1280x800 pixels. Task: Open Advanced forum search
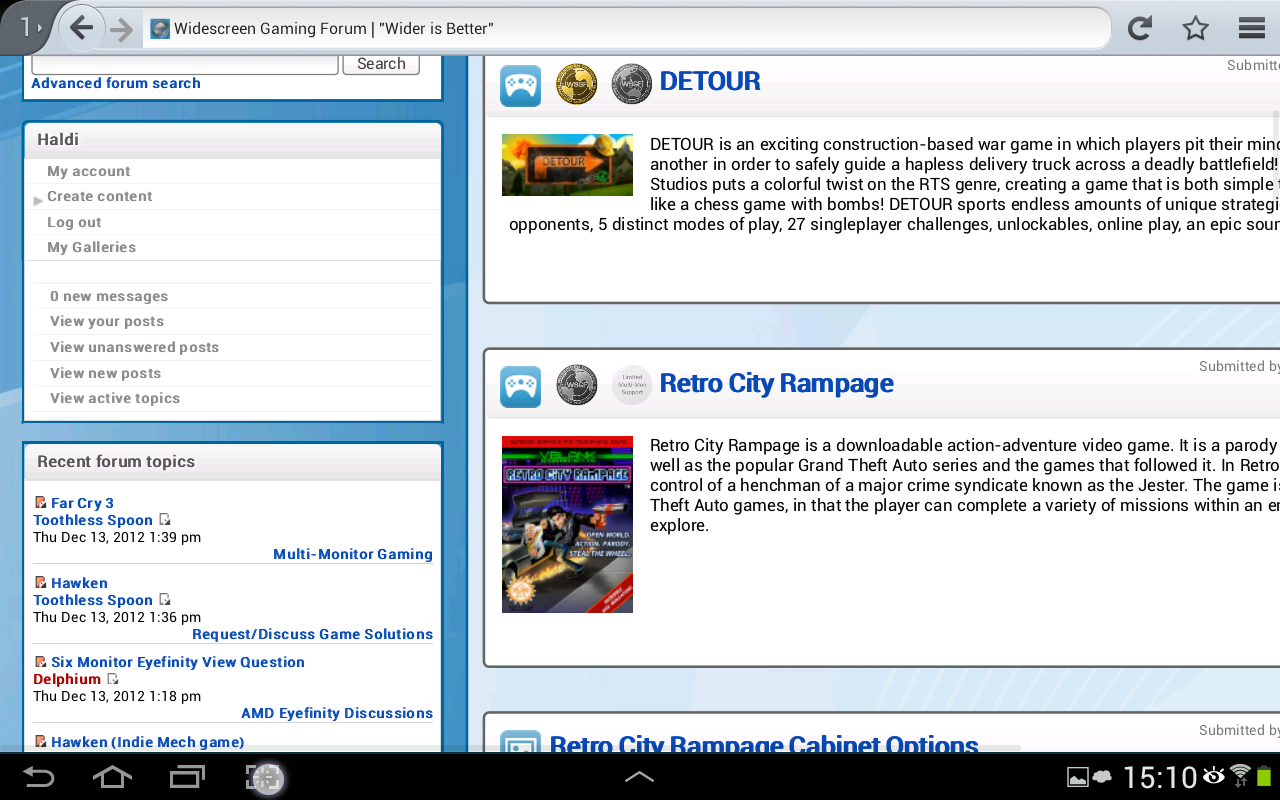[x=116, y=83]
